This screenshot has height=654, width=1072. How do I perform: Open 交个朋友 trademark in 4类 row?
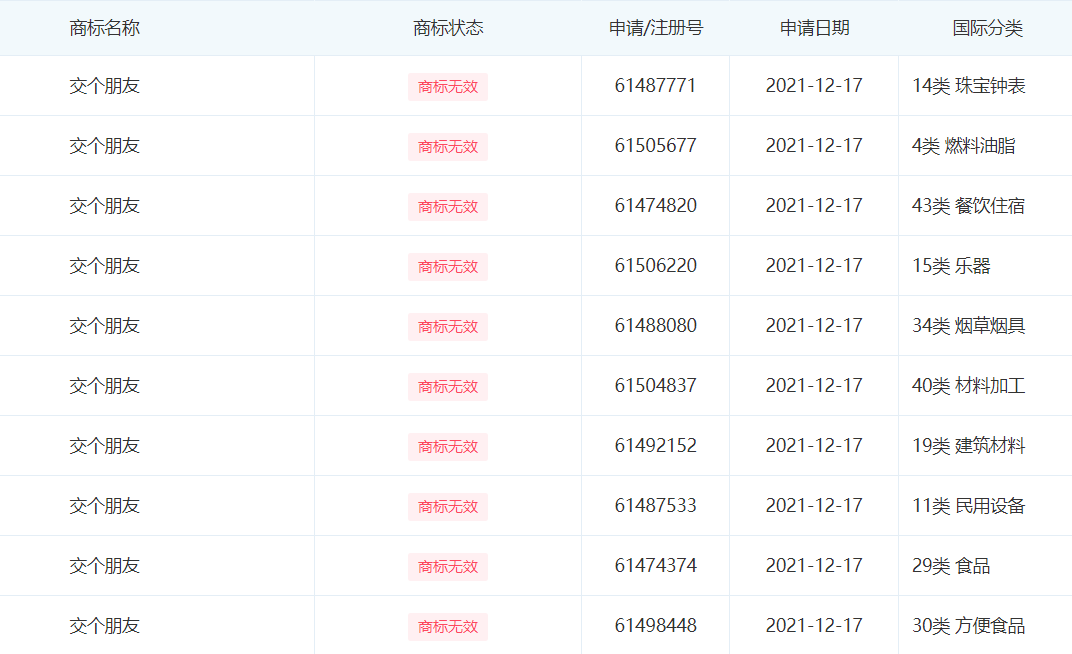(x=105, y=146)
